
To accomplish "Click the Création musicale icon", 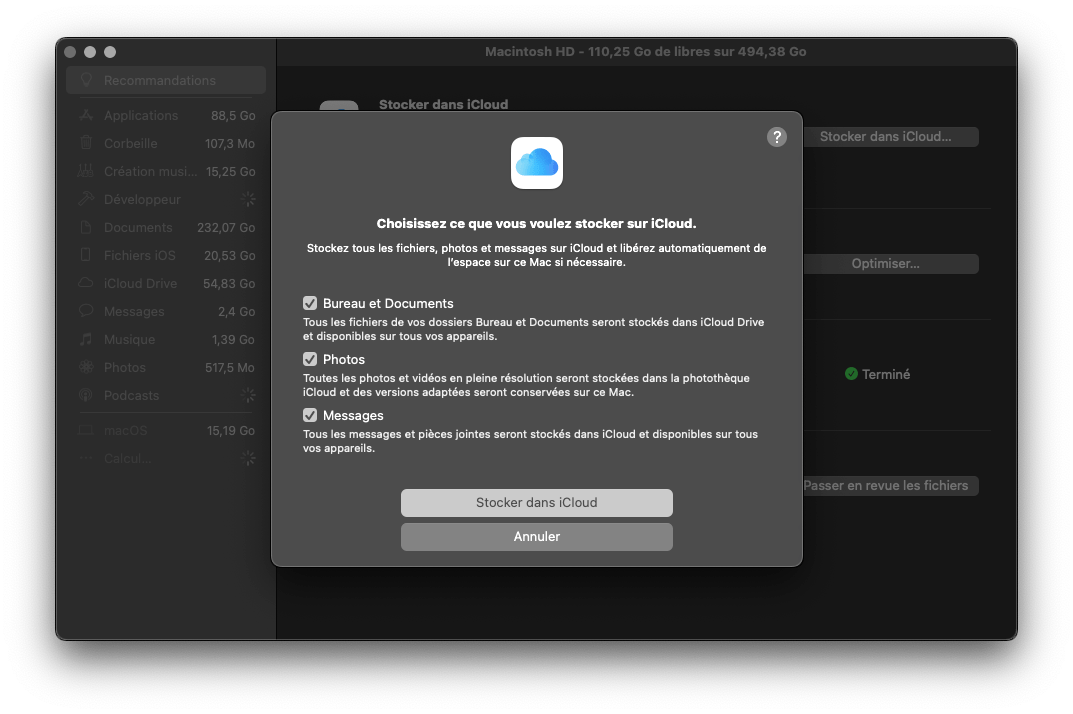I will pos(86,171).
